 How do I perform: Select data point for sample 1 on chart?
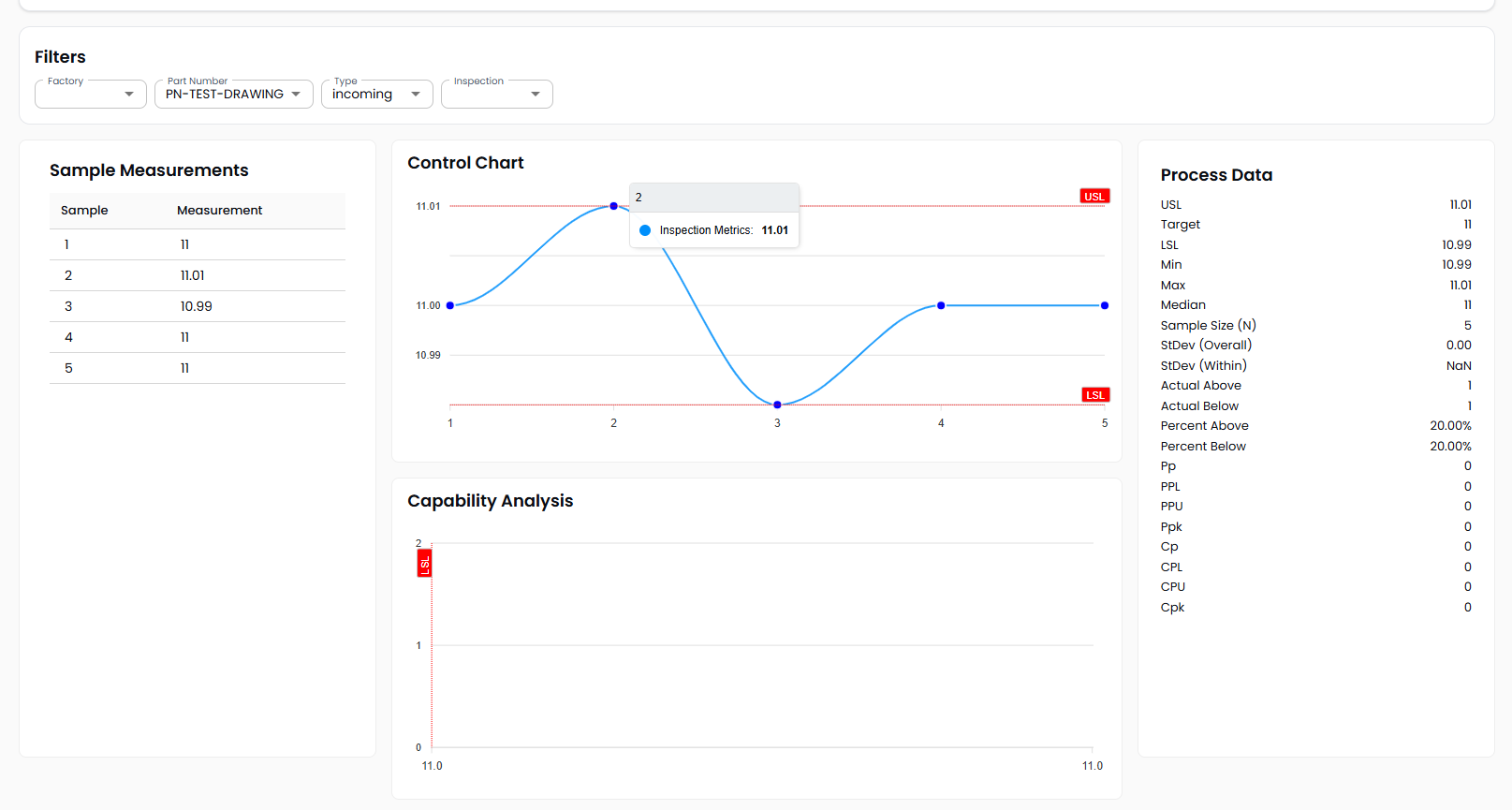[x=450, y=305]
